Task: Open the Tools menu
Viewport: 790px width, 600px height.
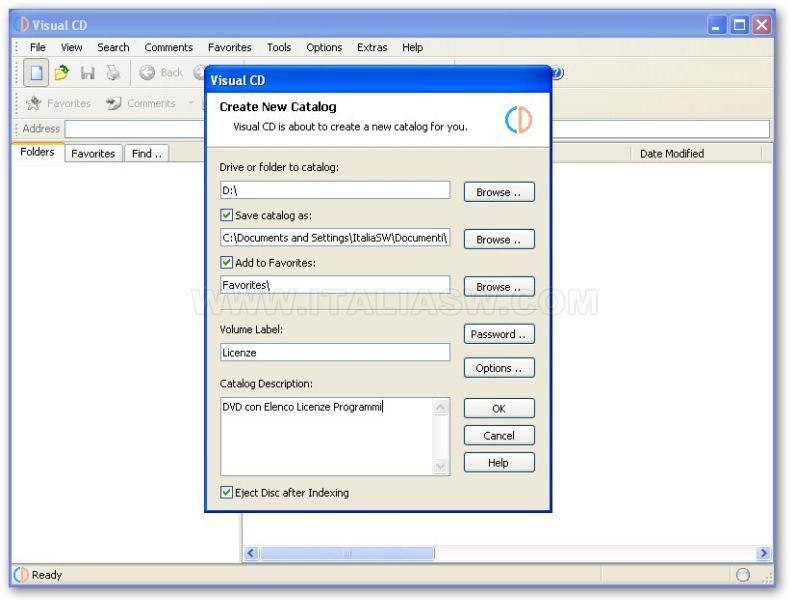Action: click(279, 47)
